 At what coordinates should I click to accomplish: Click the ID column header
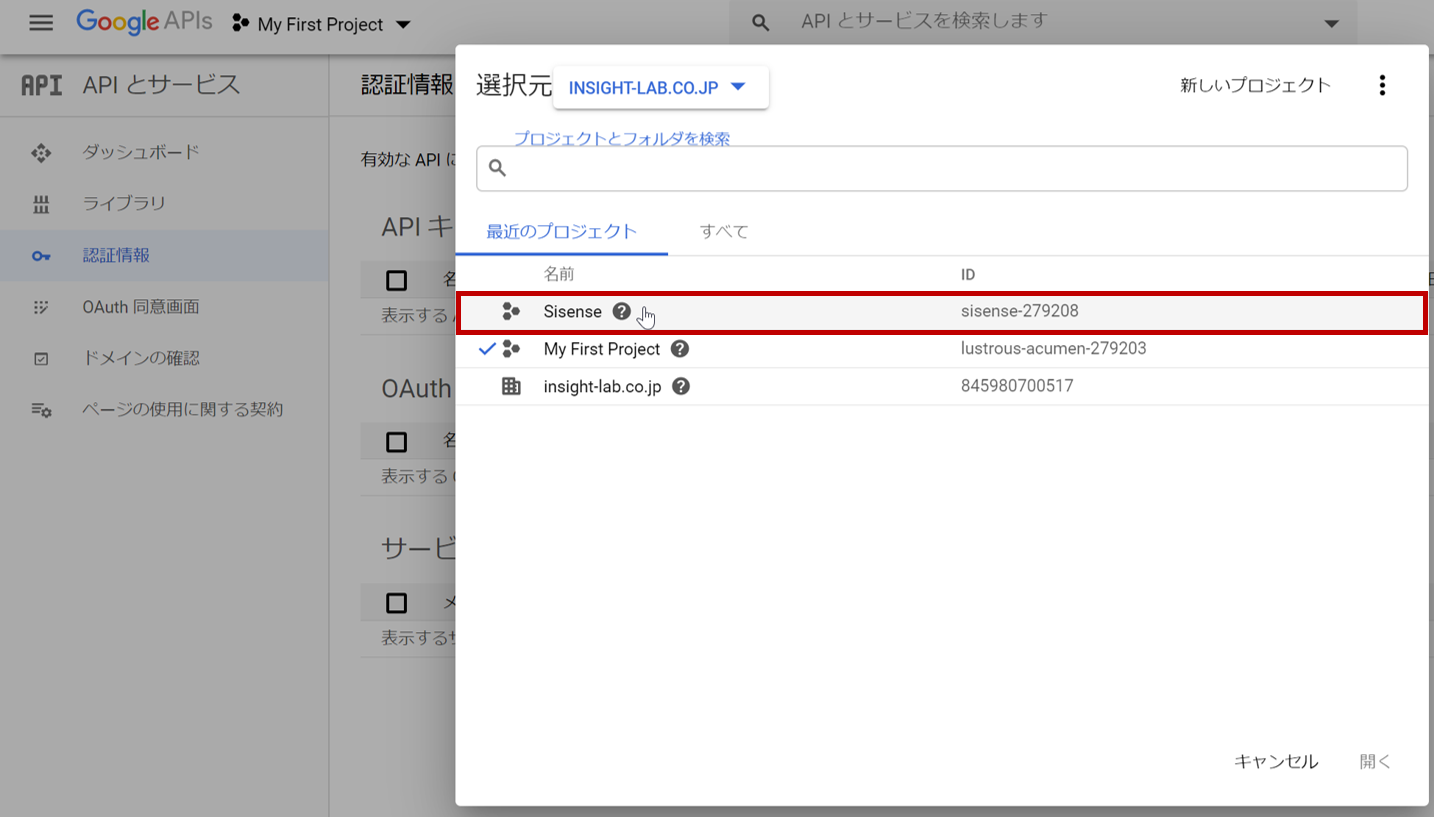click(x=968, y=274)
